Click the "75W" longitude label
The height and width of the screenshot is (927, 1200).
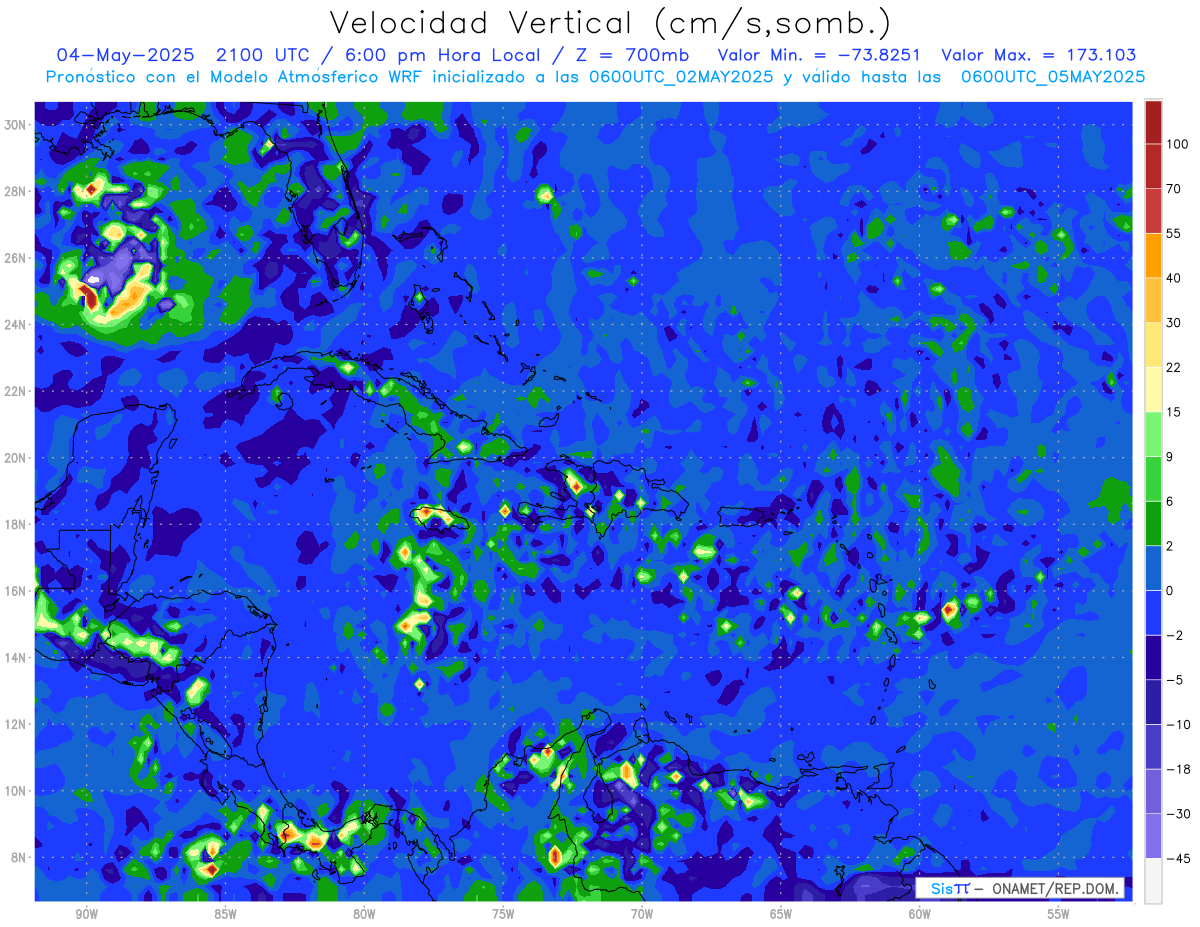[x=503, y=914]
